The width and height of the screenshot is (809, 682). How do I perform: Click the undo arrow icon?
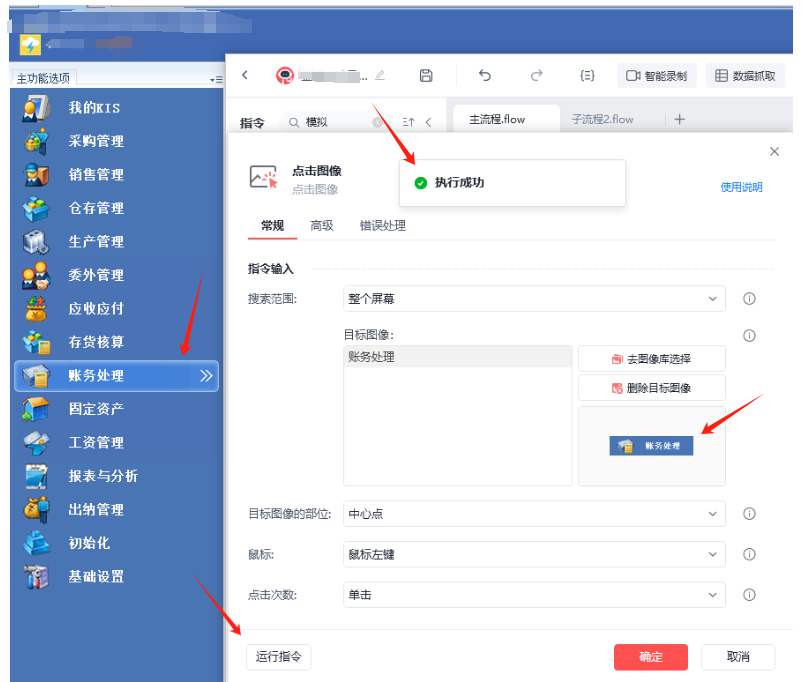(484, 76)
